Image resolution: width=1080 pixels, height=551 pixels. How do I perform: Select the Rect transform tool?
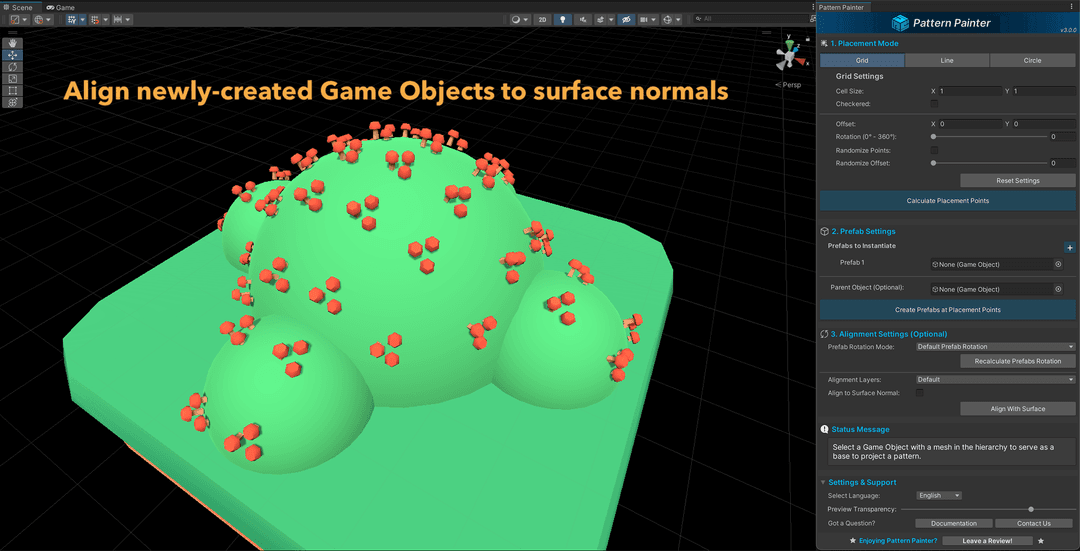pos(13,90)
